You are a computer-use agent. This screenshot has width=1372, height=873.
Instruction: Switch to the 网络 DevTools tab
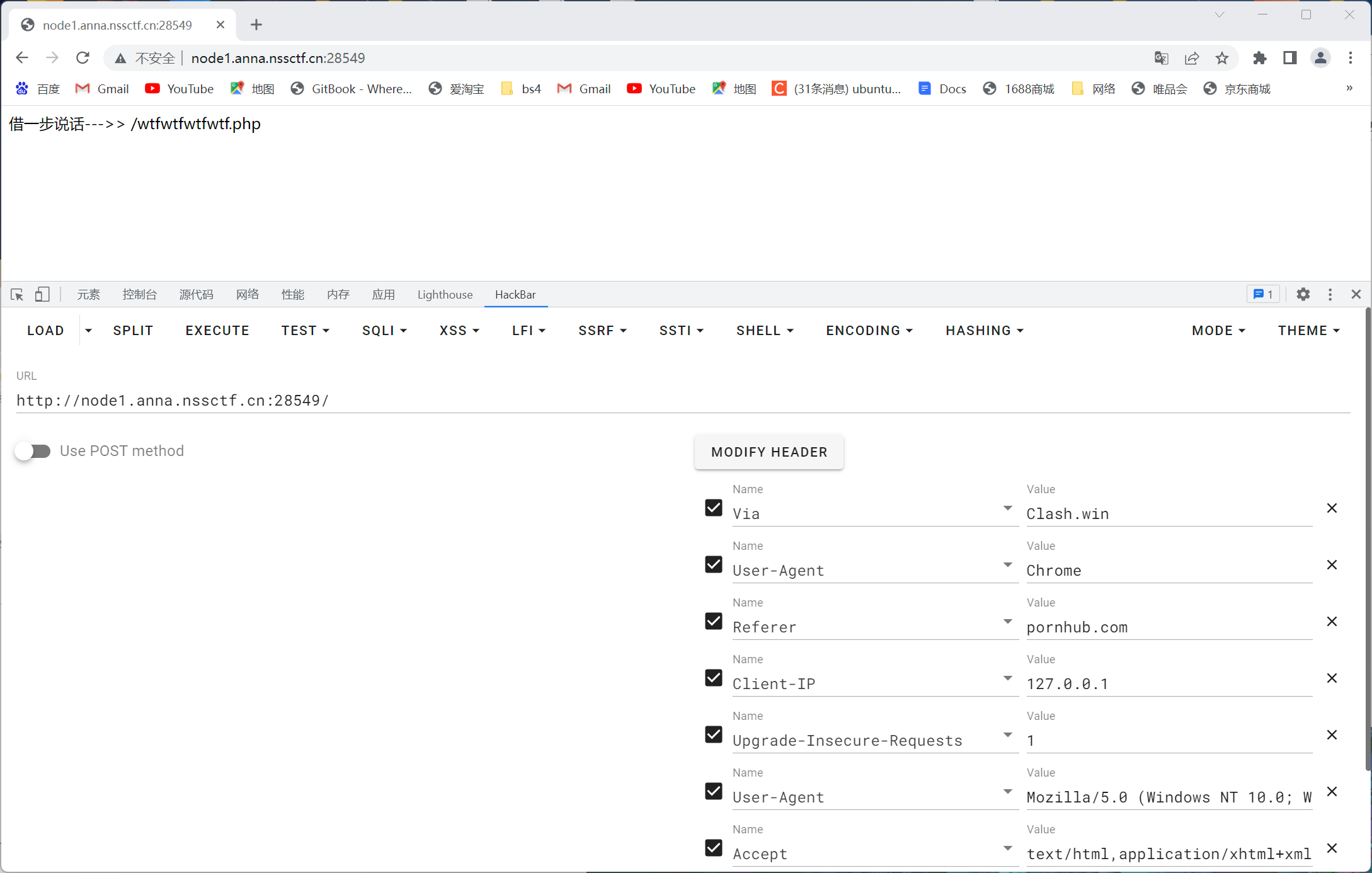click(x=248, y=294)
